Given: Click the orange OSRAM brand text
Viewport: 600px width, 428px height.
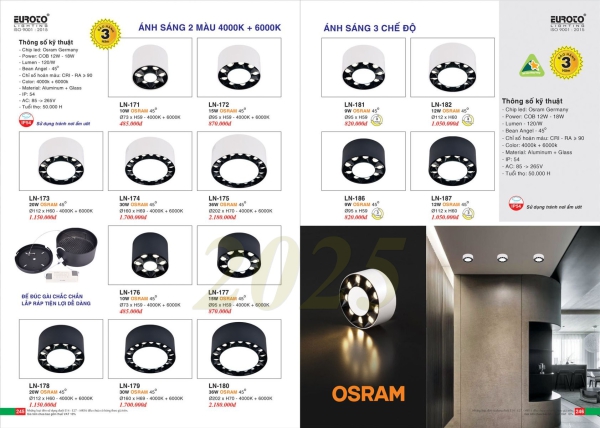Looking at the screenshot, I should [x=368, y=394].
